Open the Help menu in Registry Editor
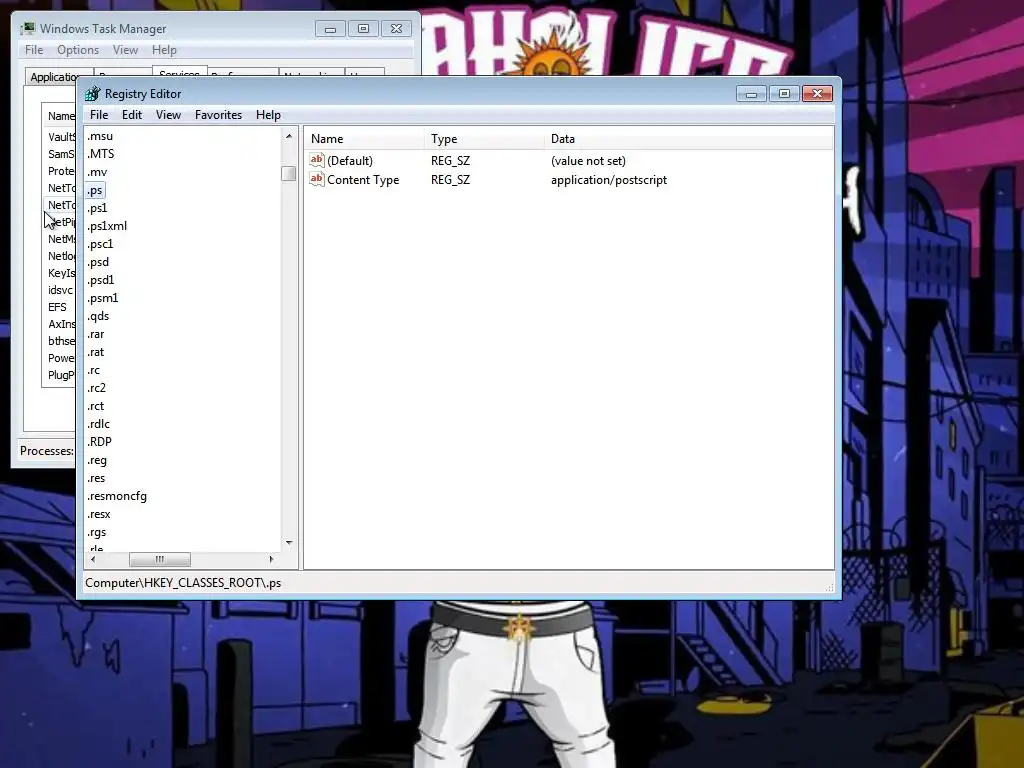Viewport: 1024px width, 768px height. 268,115
